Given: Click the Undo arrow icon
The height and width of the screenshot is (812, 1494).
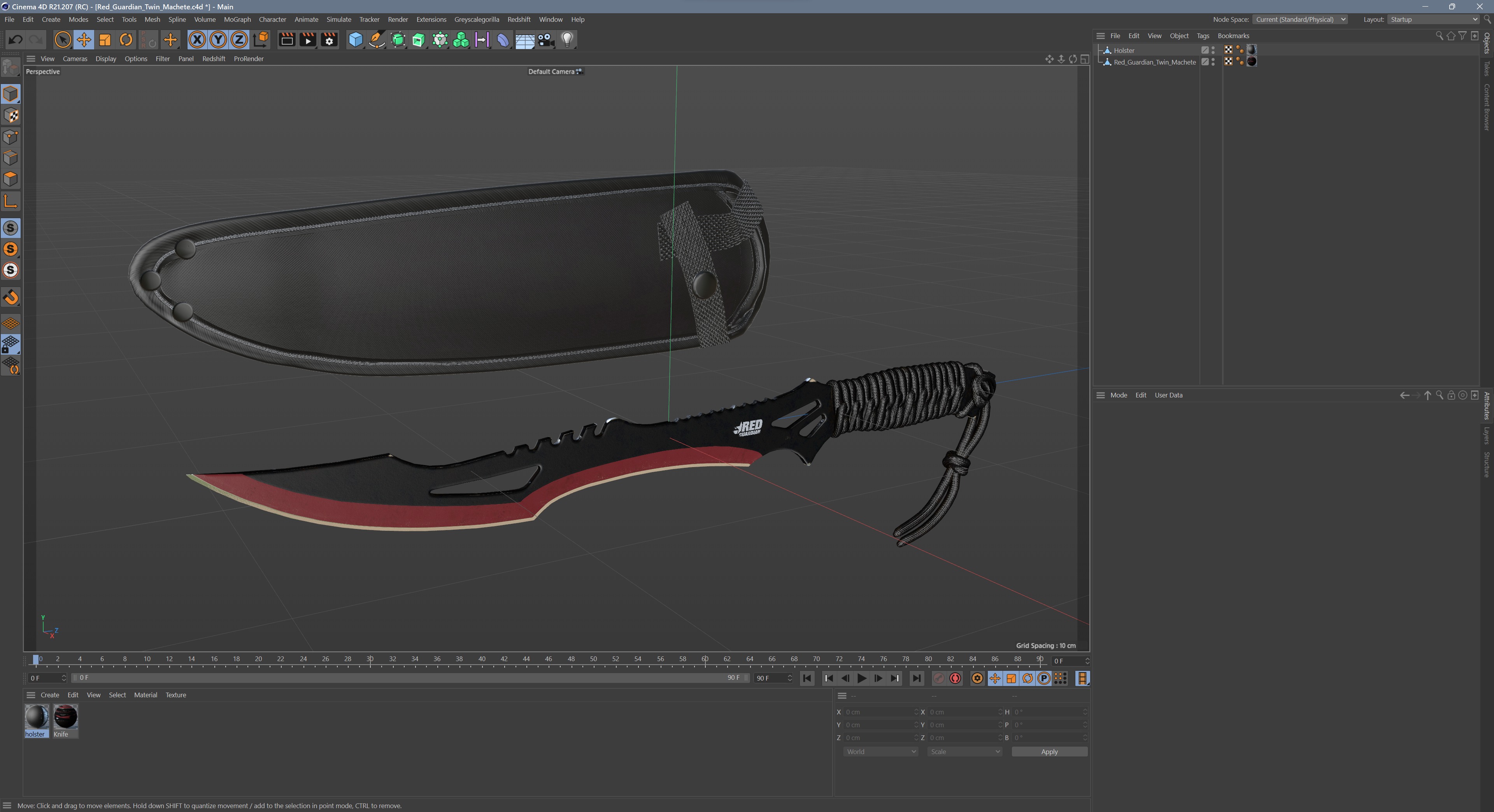Looking at the screenshot, I should pyautogui.click(x=16, y=39).
